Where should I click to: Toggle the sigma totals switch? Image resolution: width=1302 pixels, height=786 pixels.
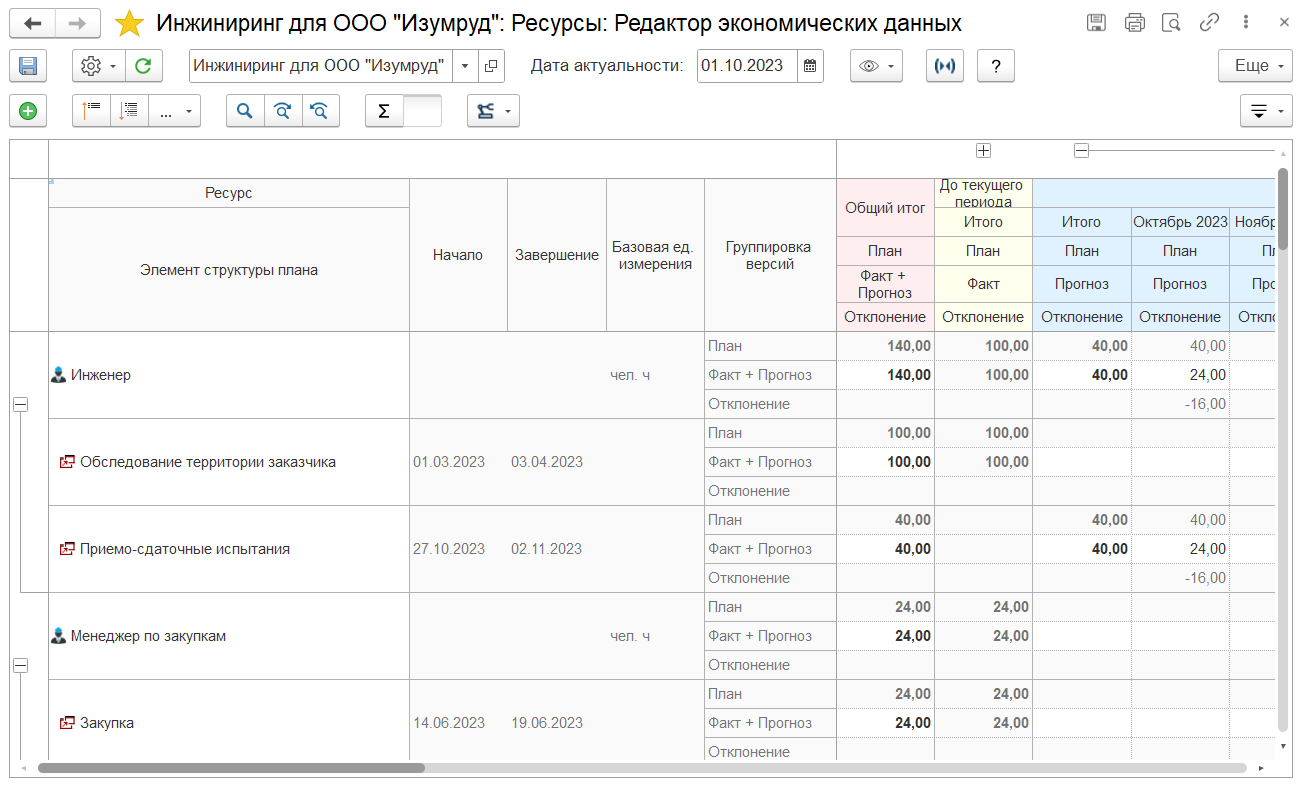coord(403,112)
